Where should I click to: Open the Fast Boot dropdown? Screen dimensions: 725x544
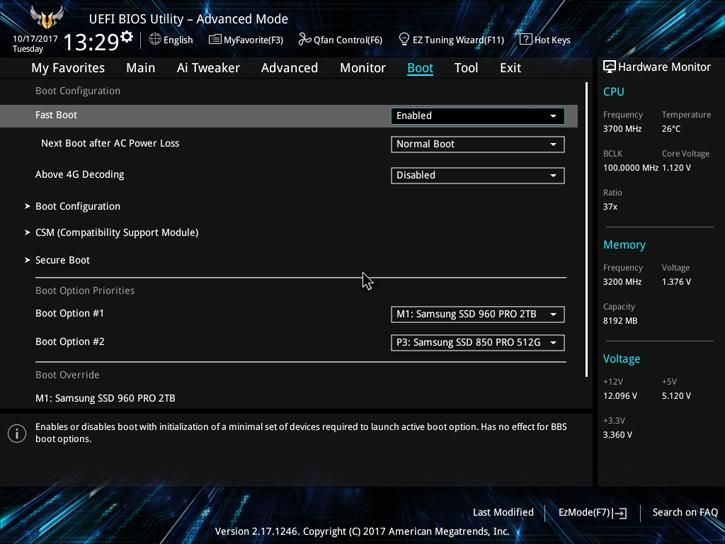(477, 116)
